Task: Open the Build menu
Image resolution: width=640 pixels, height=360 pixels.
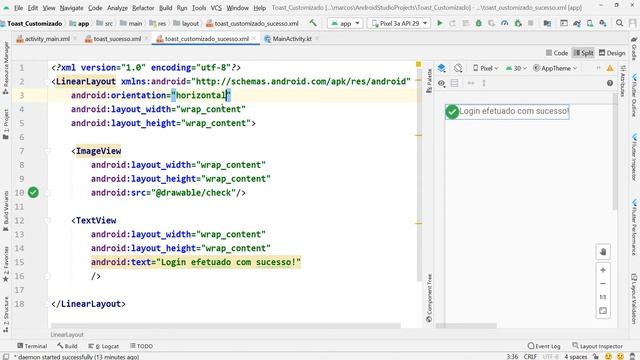Action: point(165,8)
